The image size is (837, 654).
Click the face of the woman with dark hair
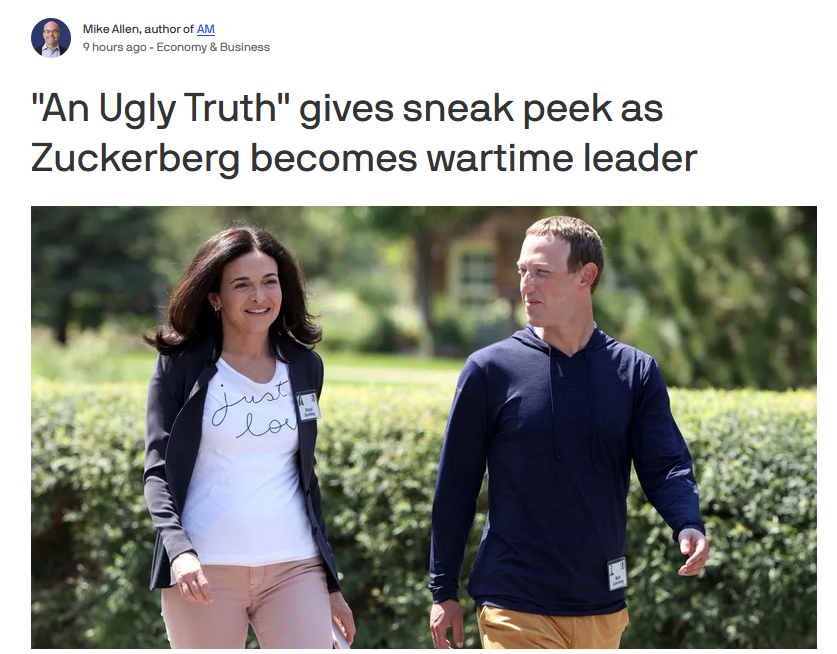click(250, 297)
